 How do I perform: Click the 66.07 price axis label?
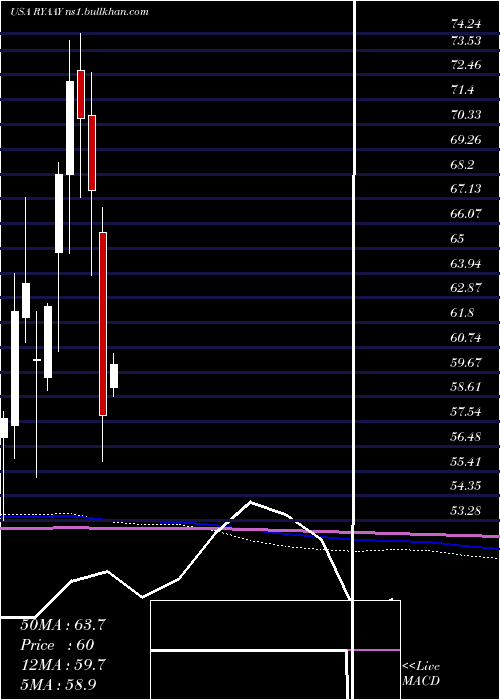(467, 213)
